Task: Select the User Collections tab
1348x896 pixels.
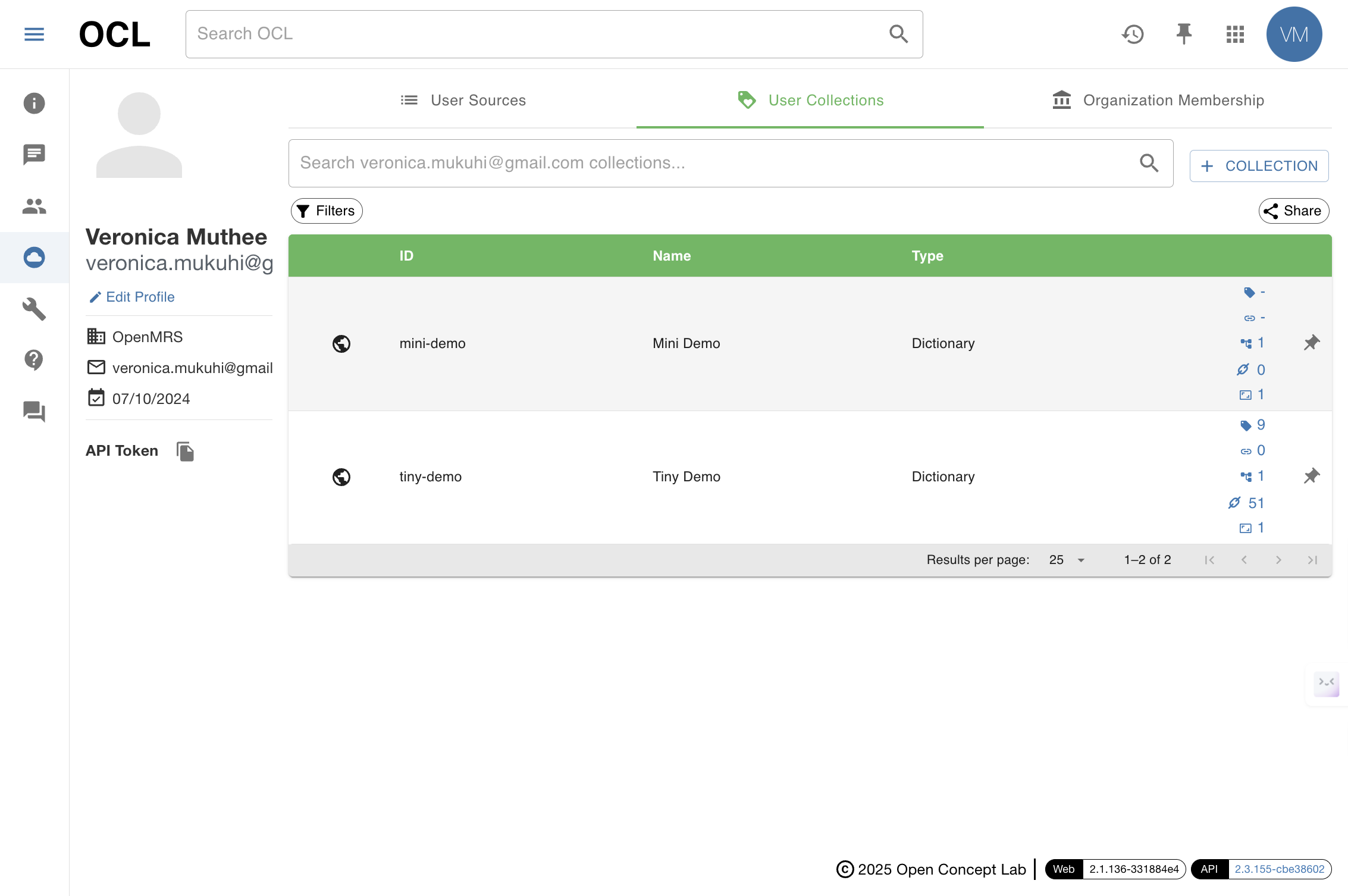Action: [810, 100]
